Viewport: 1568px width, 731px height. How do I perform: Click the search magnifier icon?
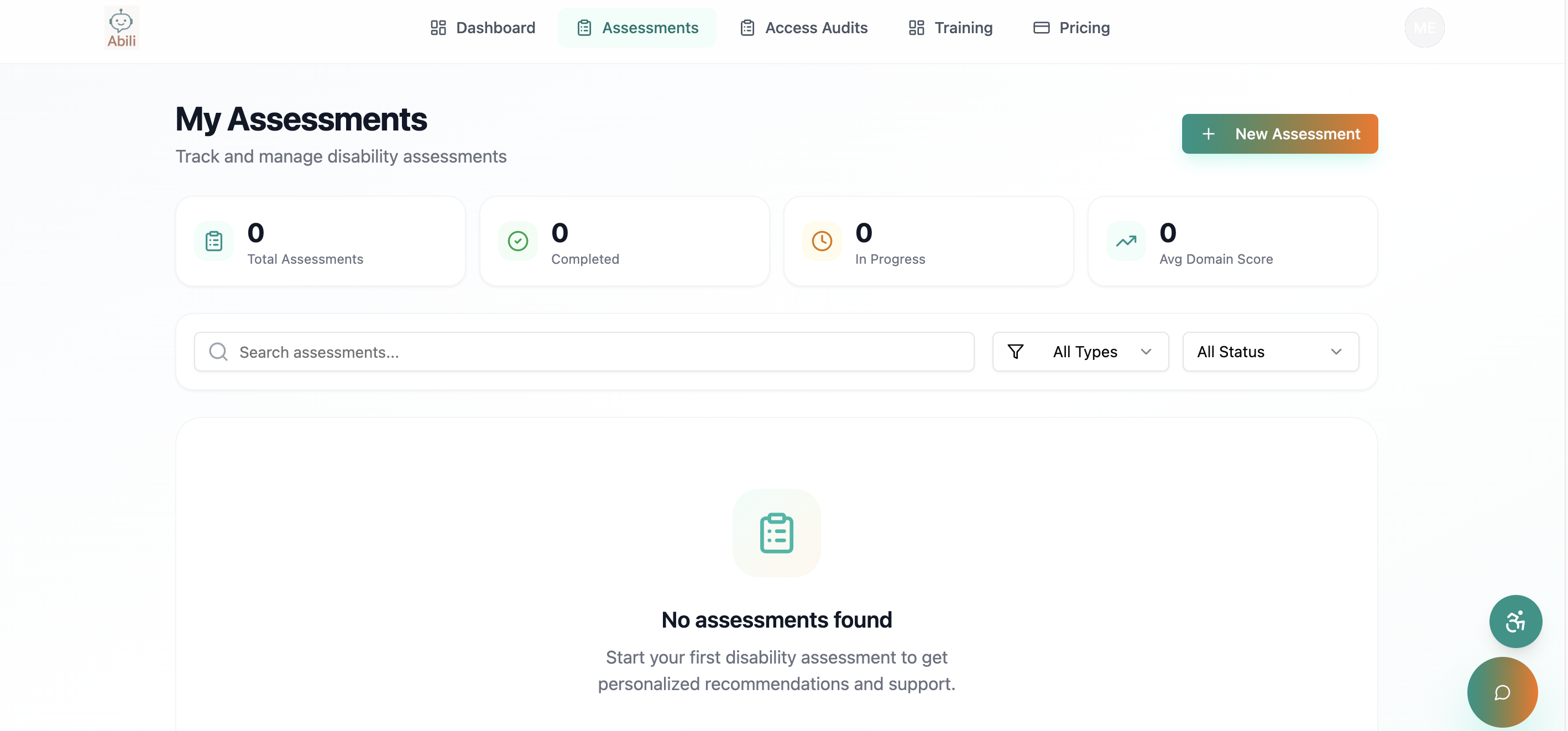[x=218, y=352]
